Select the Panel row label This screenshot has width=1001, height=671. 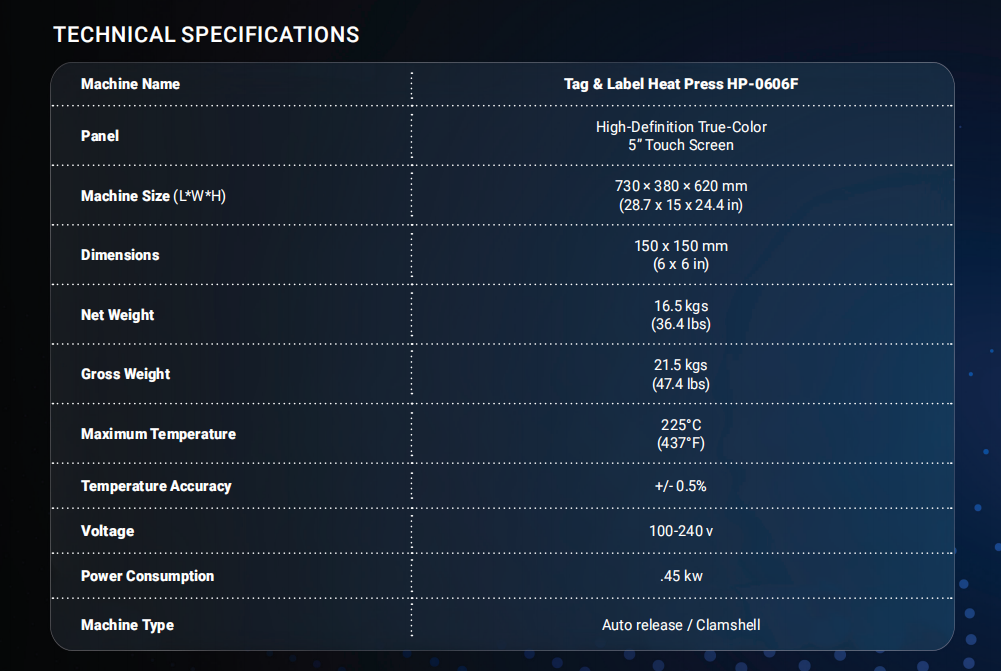coord(100,136)
